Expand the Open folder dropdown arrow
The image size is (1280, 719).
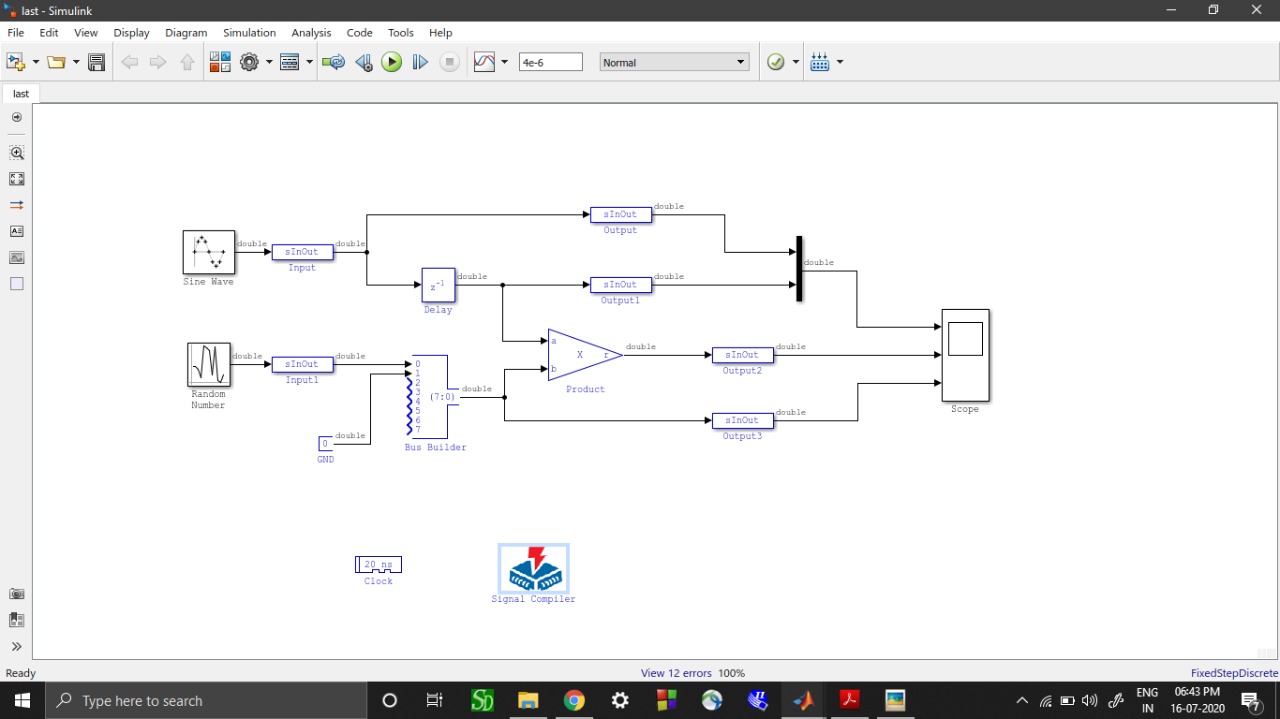[76, 62]
